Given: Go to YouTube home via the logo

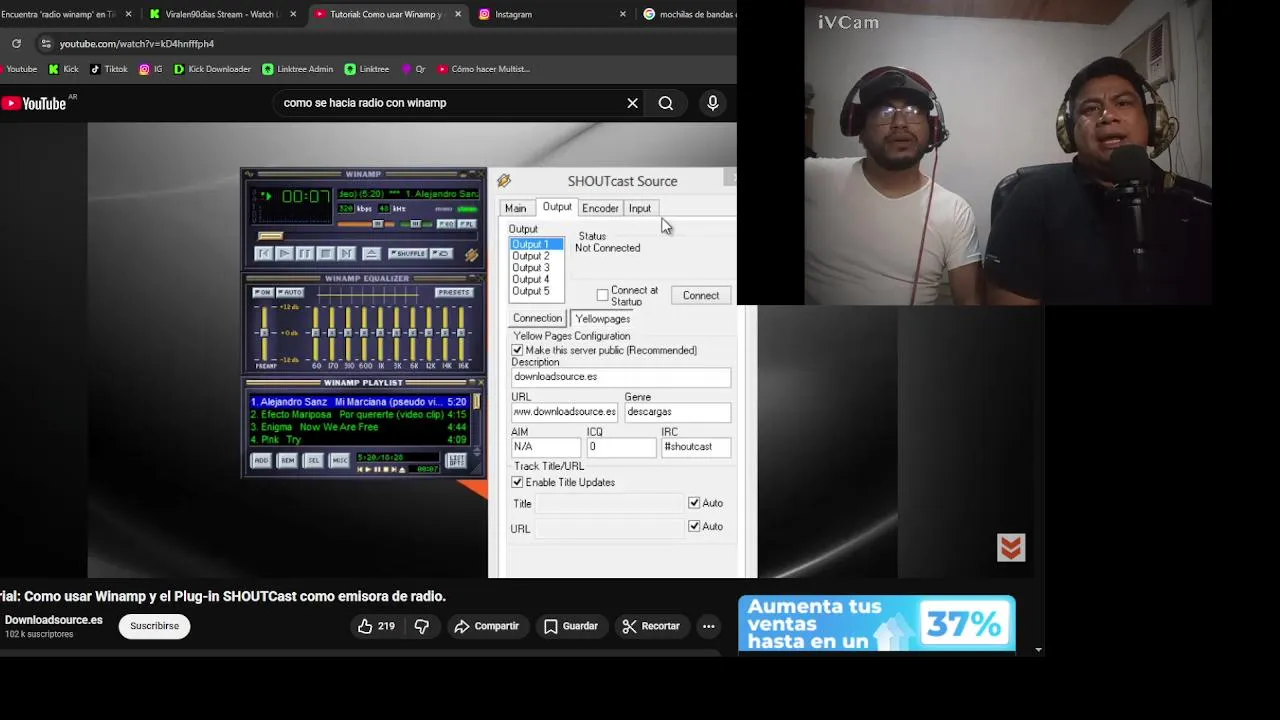Looking at the screenshot, I should click(33, 103).
